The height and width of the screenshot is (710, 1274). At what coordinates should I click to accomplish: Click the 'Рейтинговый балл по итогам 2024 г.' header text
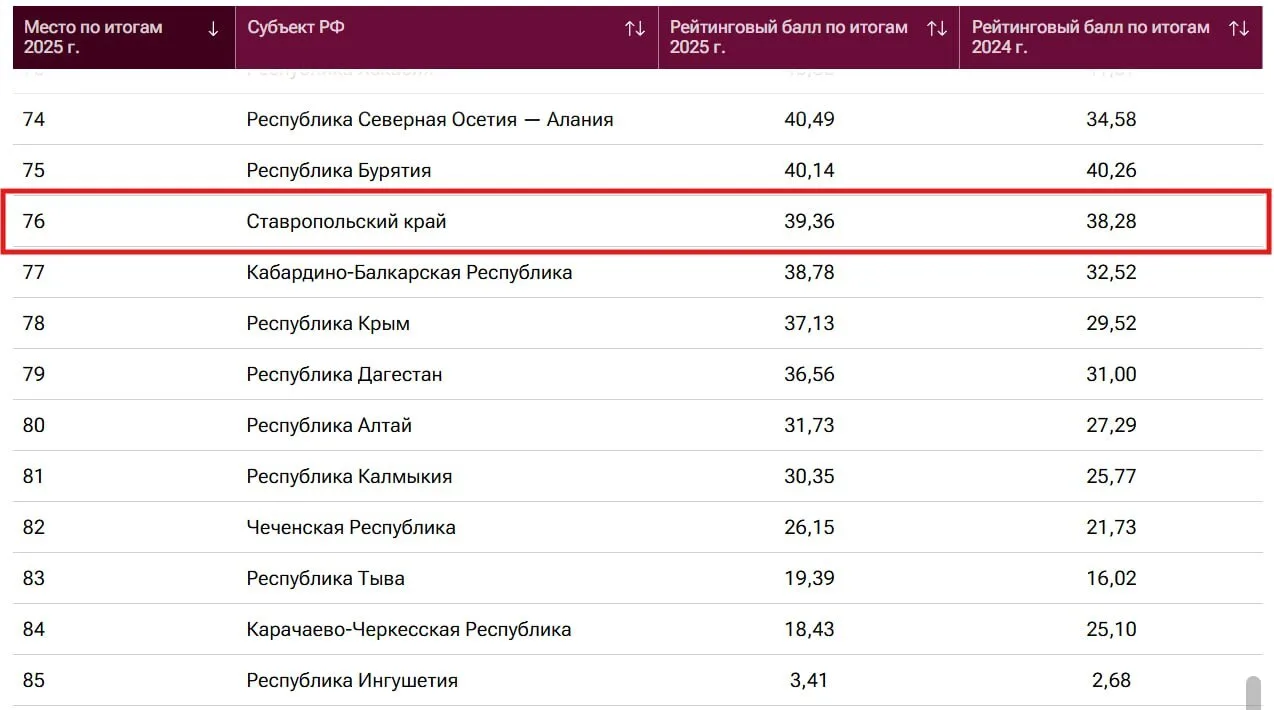(1091, 37)
